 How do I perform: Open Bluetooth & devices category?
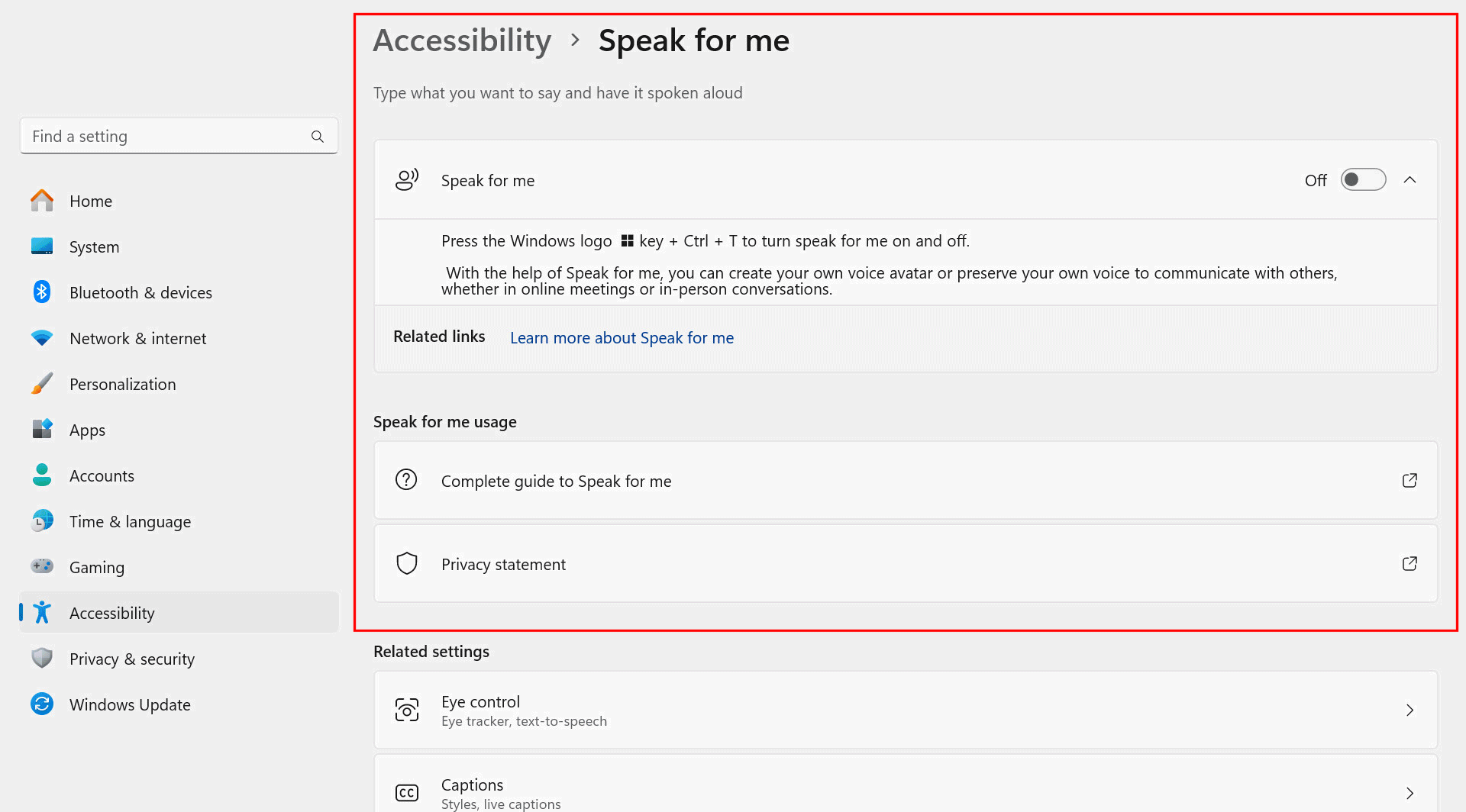click(179, 292)
